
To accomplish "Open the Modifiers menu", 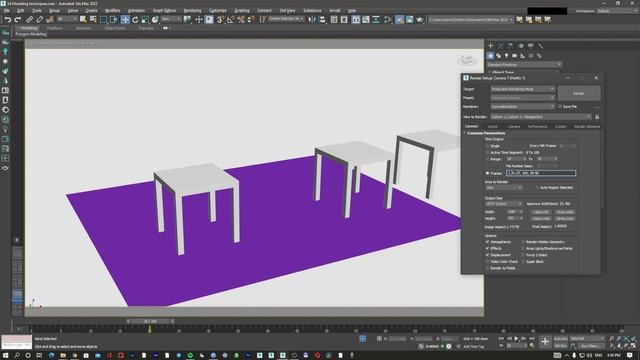I will point(112,11).
